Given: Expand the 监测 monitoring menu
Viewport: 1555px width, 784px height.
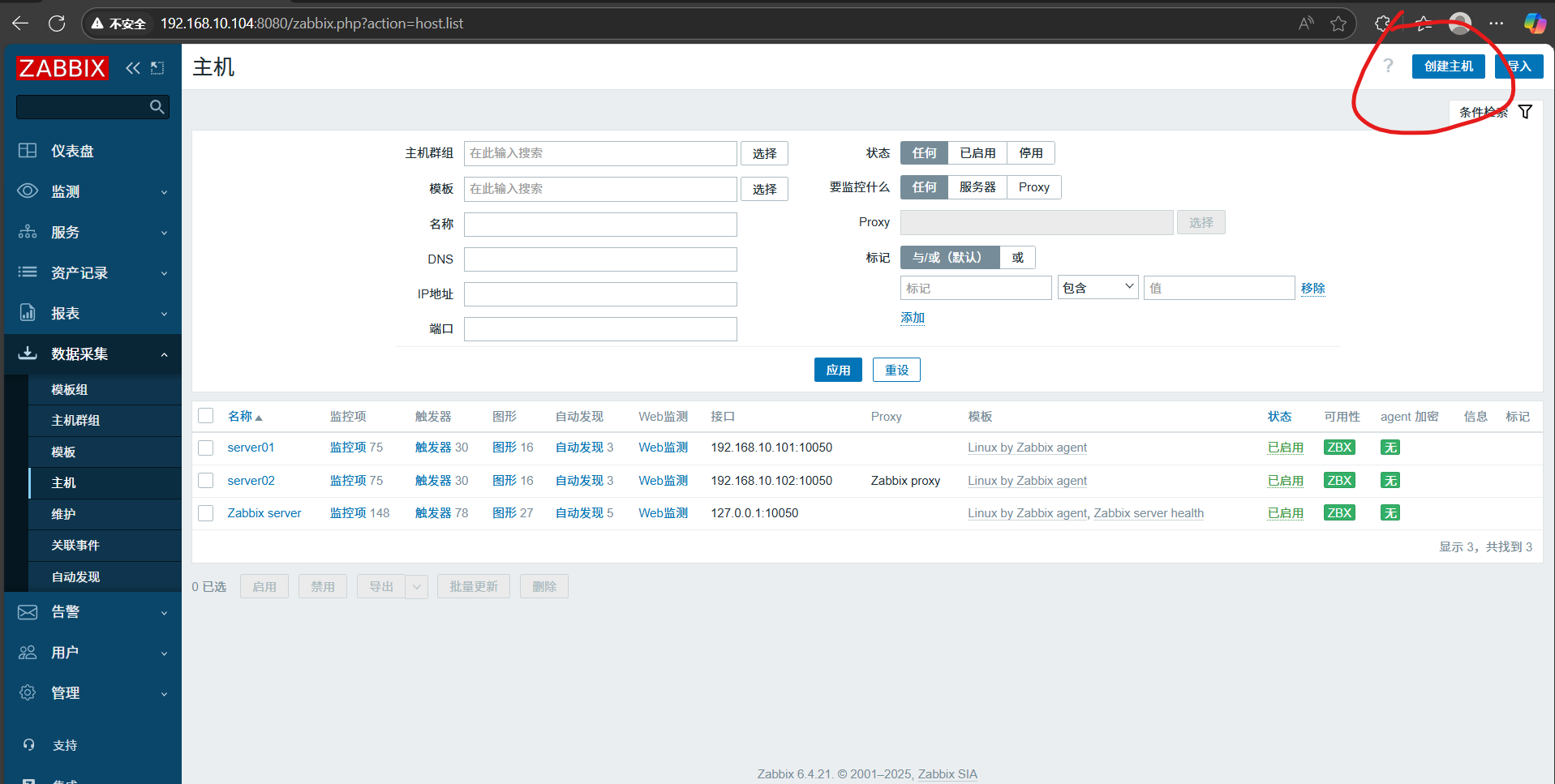Looking at the screenshot, I should click(x=92, y=191).
